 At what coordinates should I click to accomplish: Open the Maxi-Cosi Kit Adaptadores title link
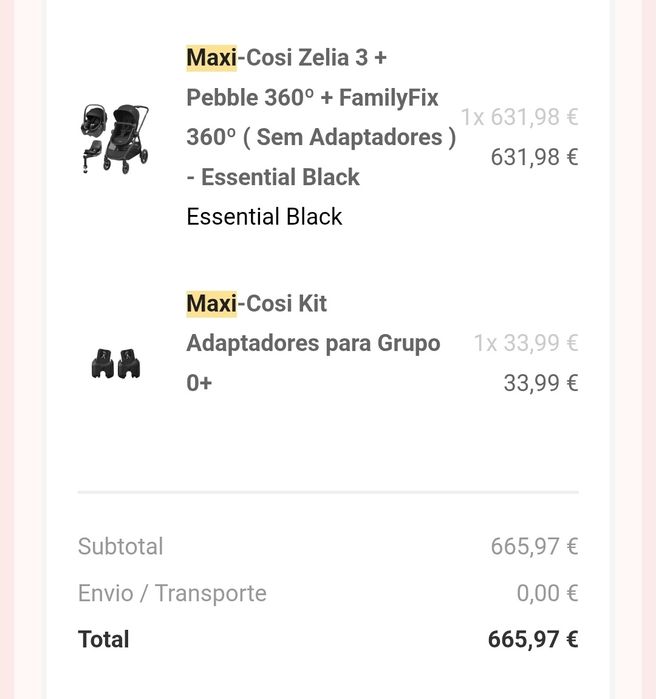[x=312, y=343]
